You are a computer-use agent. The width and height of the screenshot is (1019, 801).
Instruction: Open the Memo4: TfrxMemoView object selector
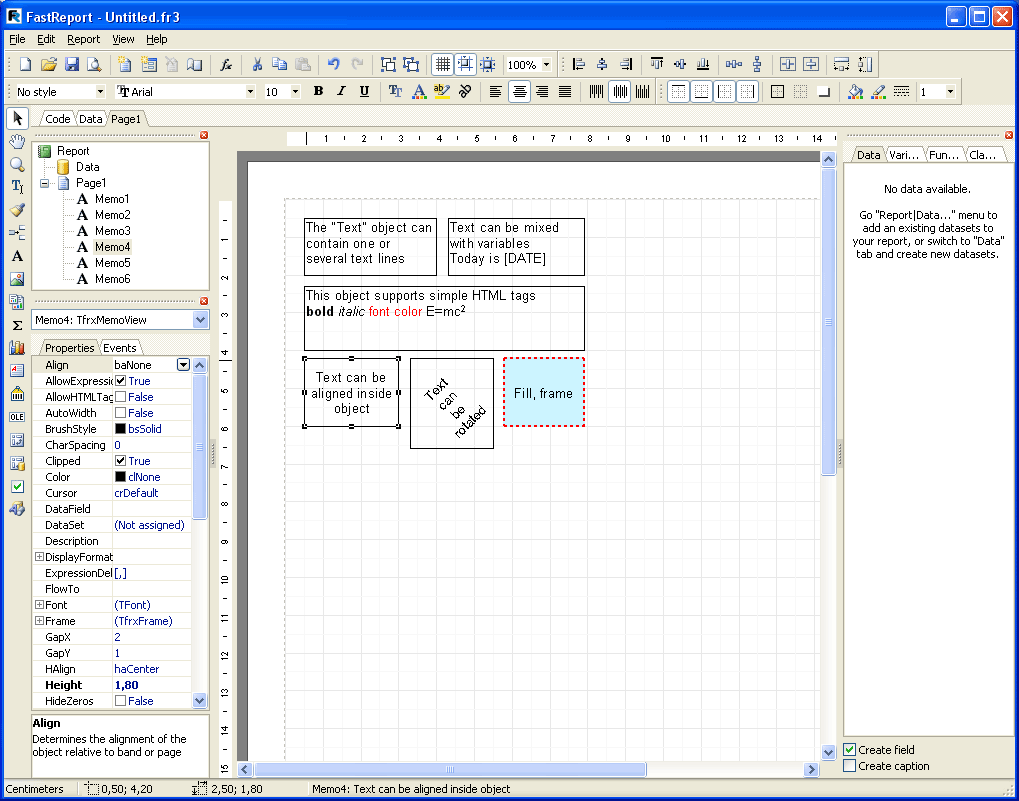point(200,320)
